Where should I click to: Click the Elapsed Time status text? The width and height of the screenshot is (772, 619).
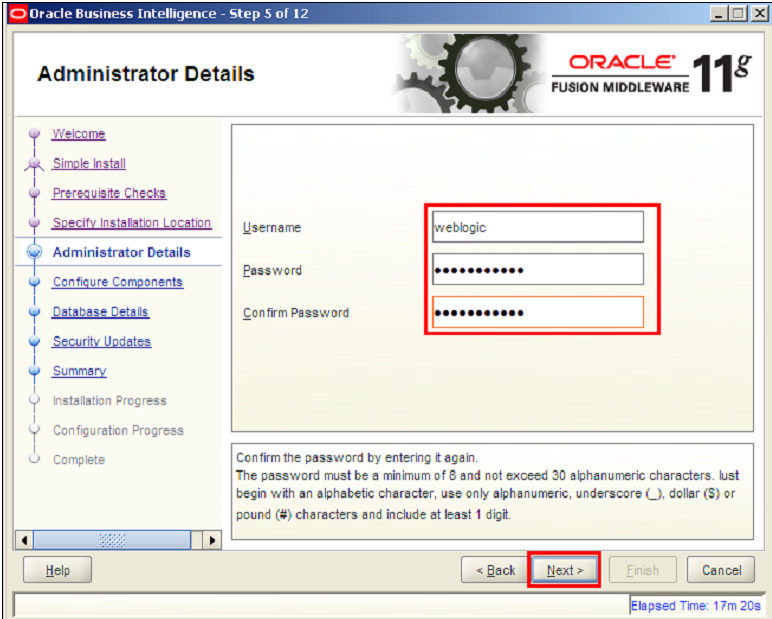[696, 605]
